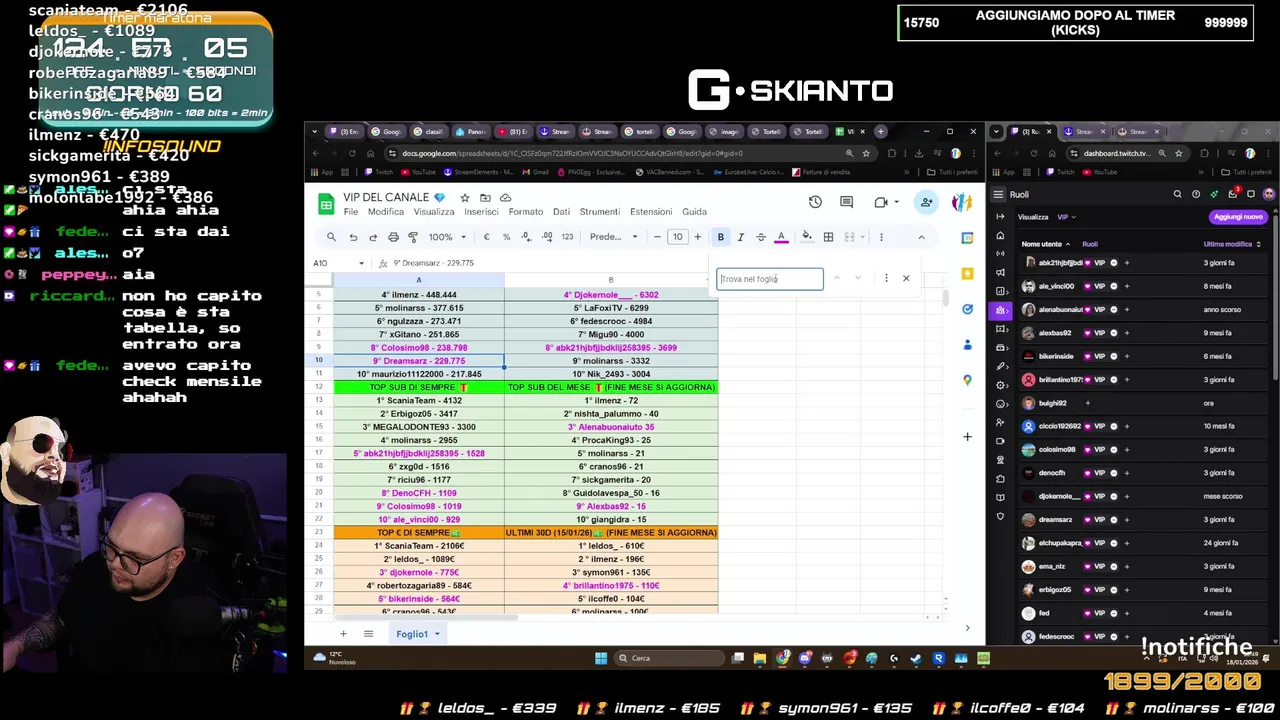Click the Aggiungi nuovo button
Image resolution: width=1280 pixels, height=720 pixels.
click(x=1238, y=217)
